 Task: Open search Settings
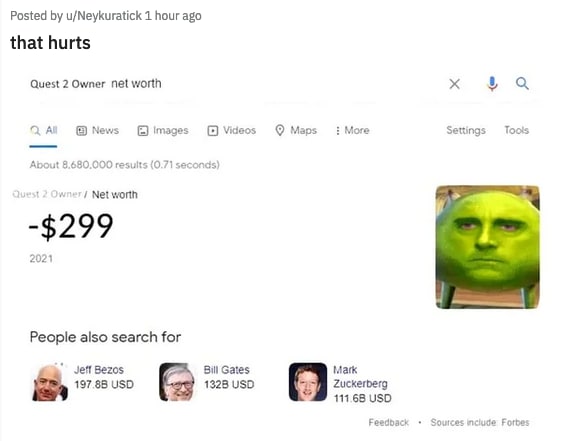(x=466, y=130)
